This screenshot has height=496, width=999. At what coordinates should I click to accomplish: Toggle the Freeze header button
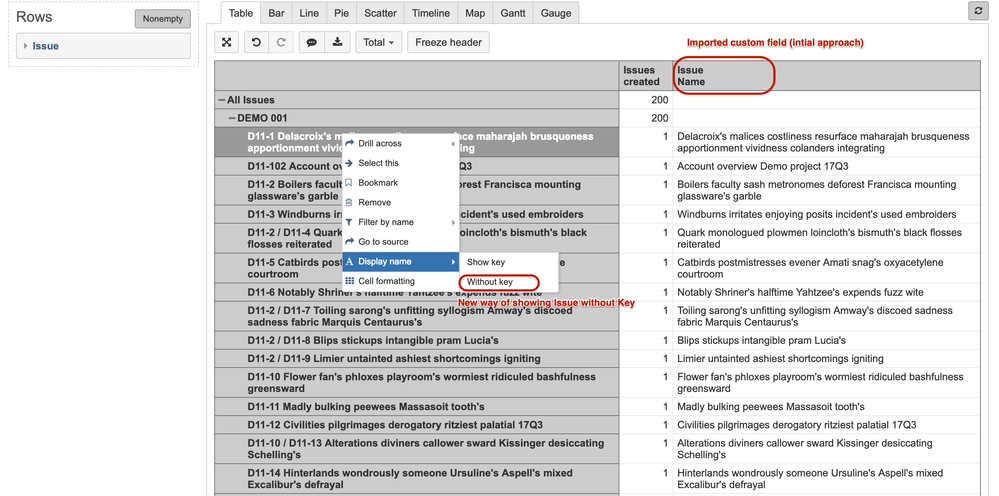449,43
